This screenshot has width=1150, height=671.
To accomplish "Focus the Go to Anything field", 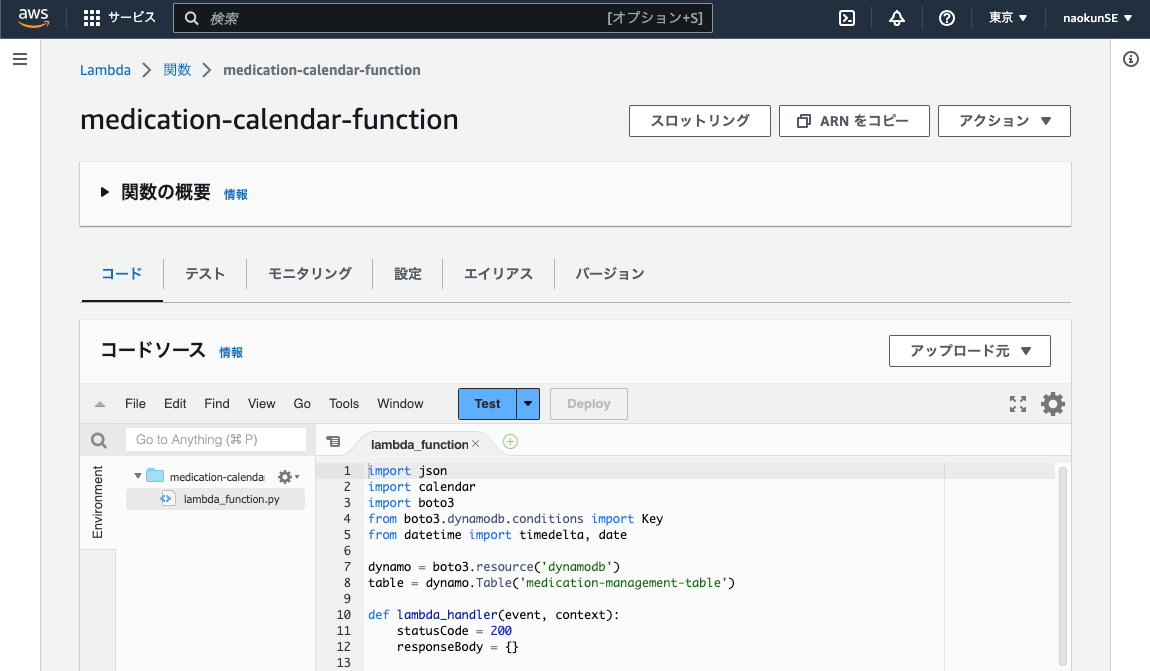I will click(216, 439).
